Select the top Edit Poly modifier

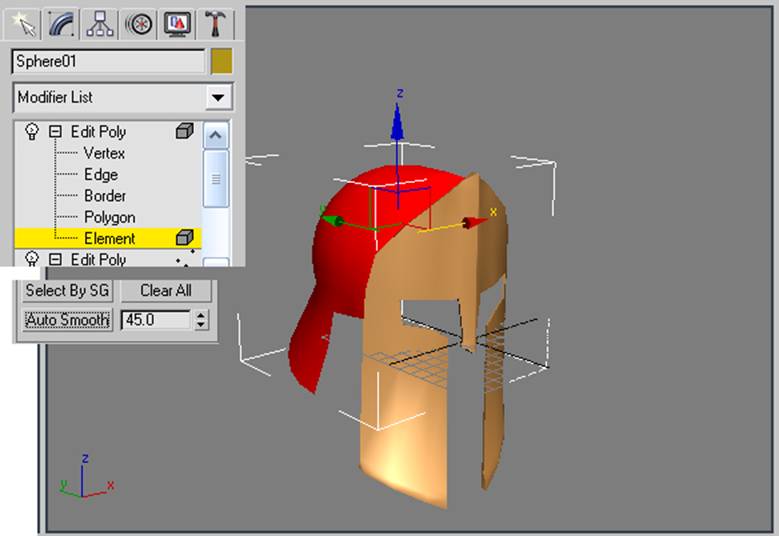click(x=98, y=132)
